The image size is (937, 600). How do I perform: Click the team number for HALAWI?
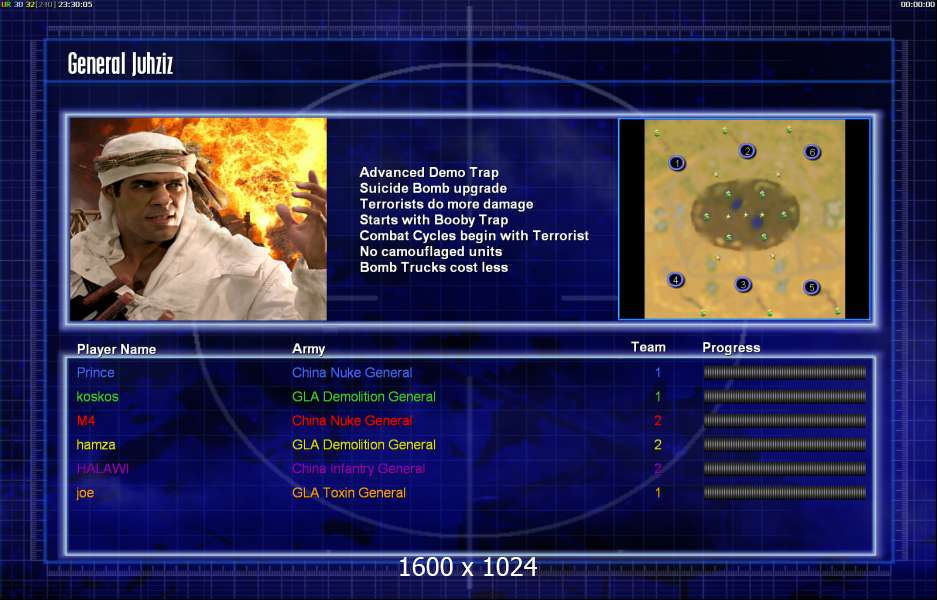point(658,469)
